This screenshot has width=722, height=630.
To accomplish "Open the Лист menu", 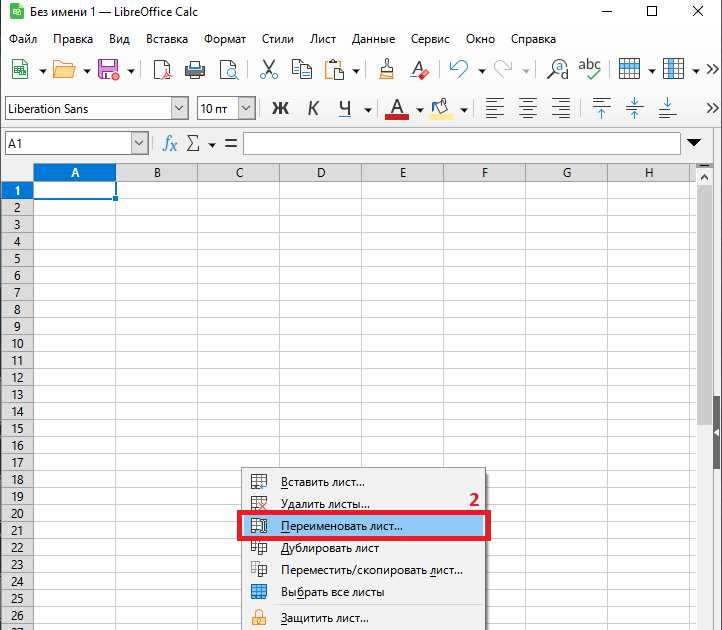I will (x=322, y=39).
